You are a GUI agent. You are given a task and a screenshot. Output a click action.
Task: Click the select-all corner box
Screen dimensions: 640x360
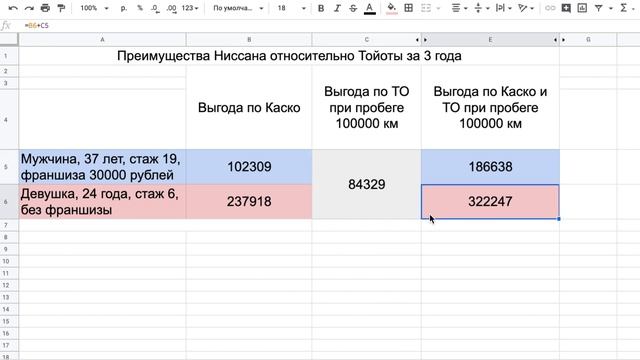9,40
